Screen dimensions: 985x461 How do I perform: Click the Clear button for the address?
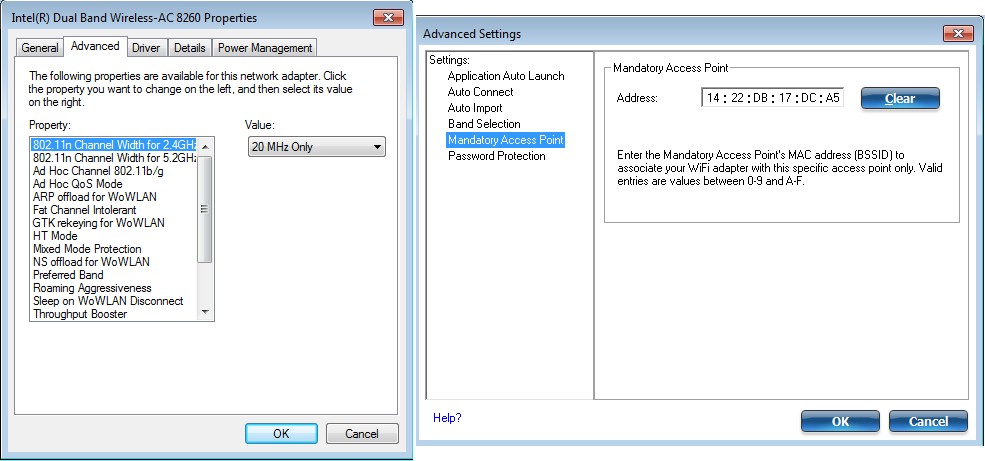(x=900, y=99)
